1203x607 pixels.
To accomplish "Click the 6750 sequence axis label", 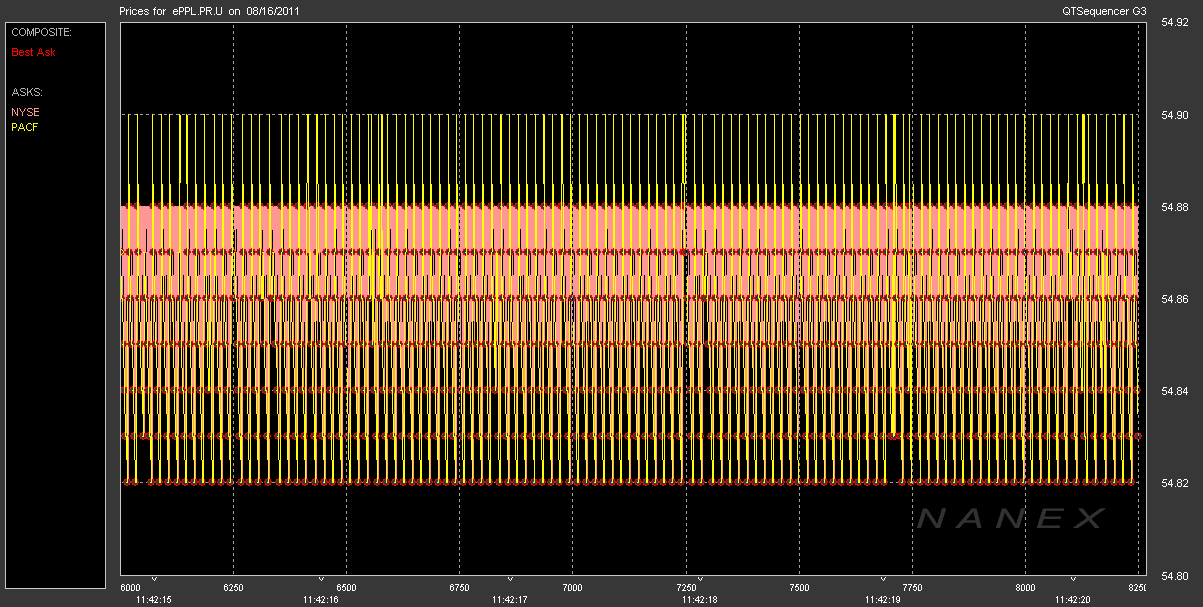I will coord(460,587).
